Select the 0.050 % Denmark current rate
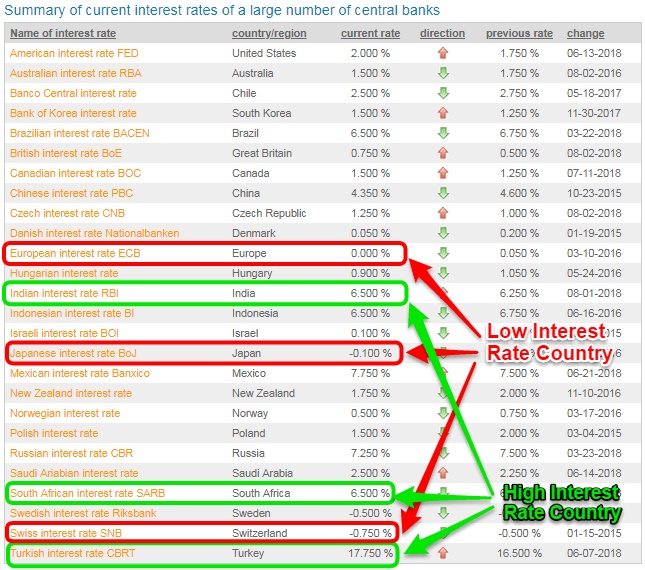Image resolution: width=645 pixels, height=570 pixels. pos(370,233)
